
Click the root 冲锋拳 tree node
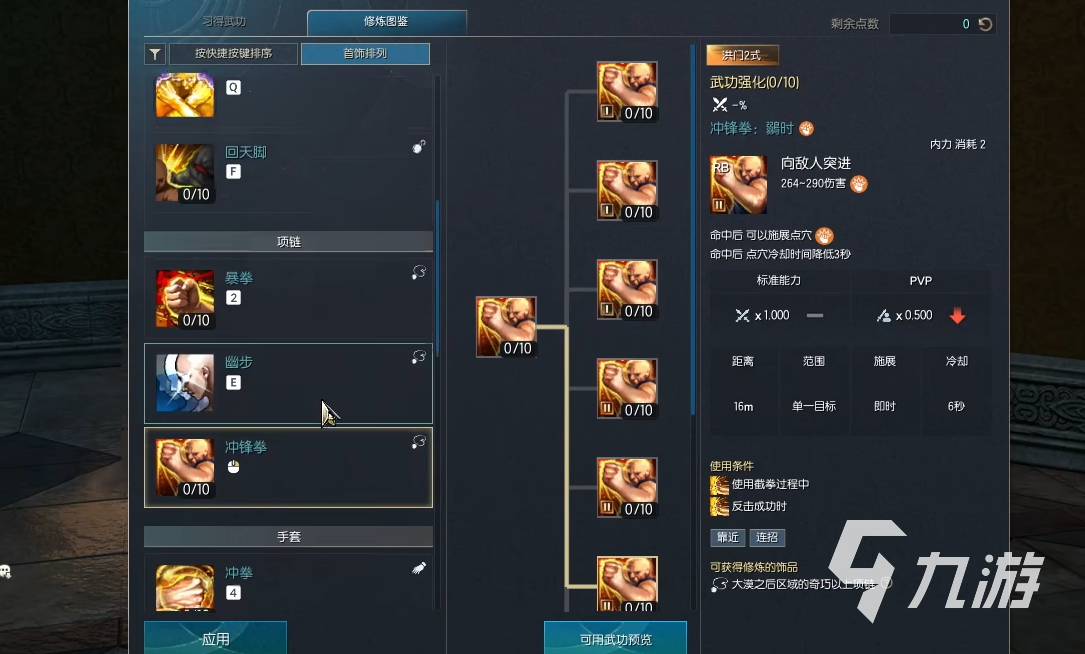pyautogui.click(x=506, y=327)
